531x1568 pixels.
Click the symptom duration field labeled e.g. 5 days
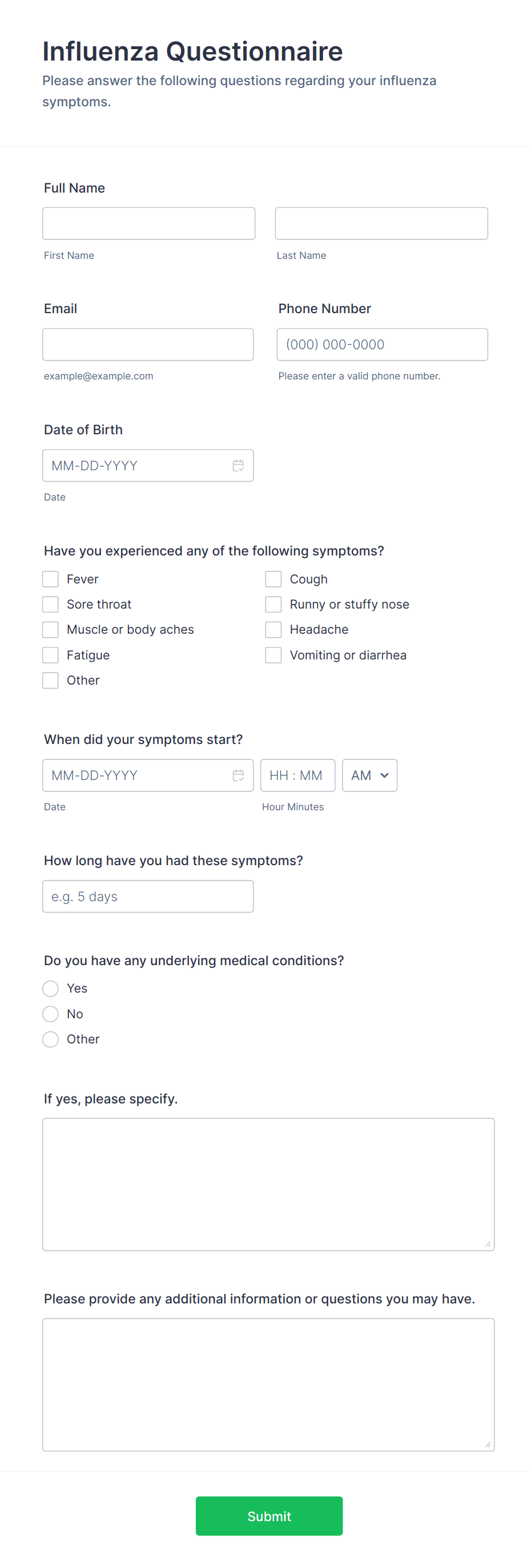click(148, 896)
